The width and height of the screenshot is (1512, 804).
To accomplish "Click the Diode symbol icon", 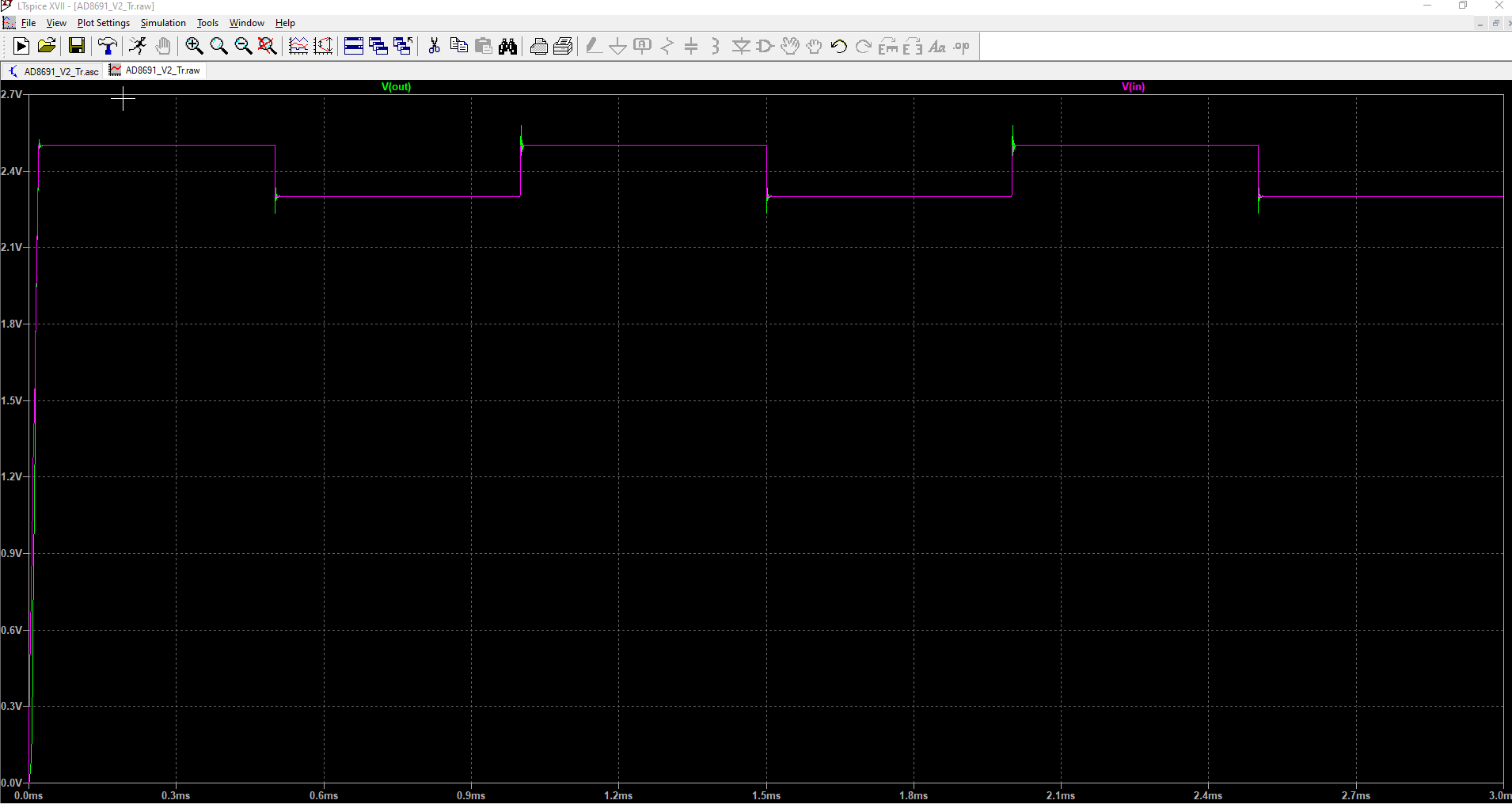I will coord(741,46).
